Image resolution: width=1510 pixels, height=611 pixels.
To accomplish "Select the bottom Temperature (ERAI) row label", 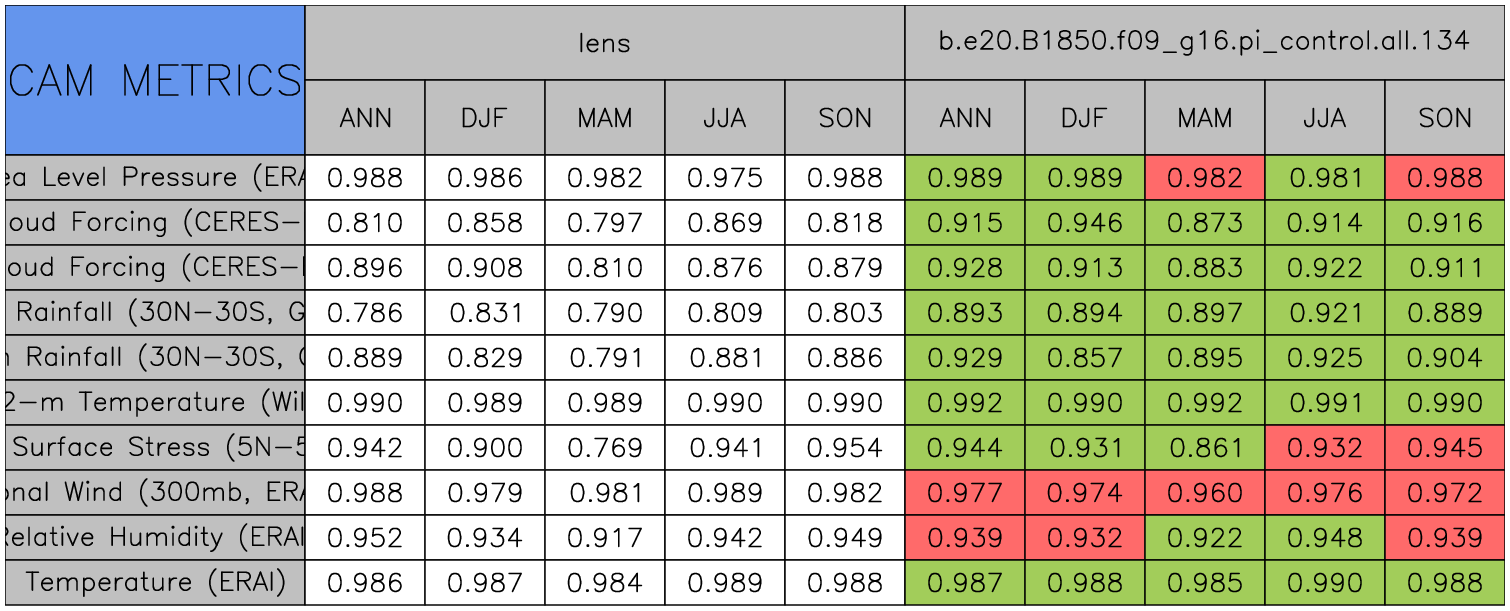I will coord(155,583).
